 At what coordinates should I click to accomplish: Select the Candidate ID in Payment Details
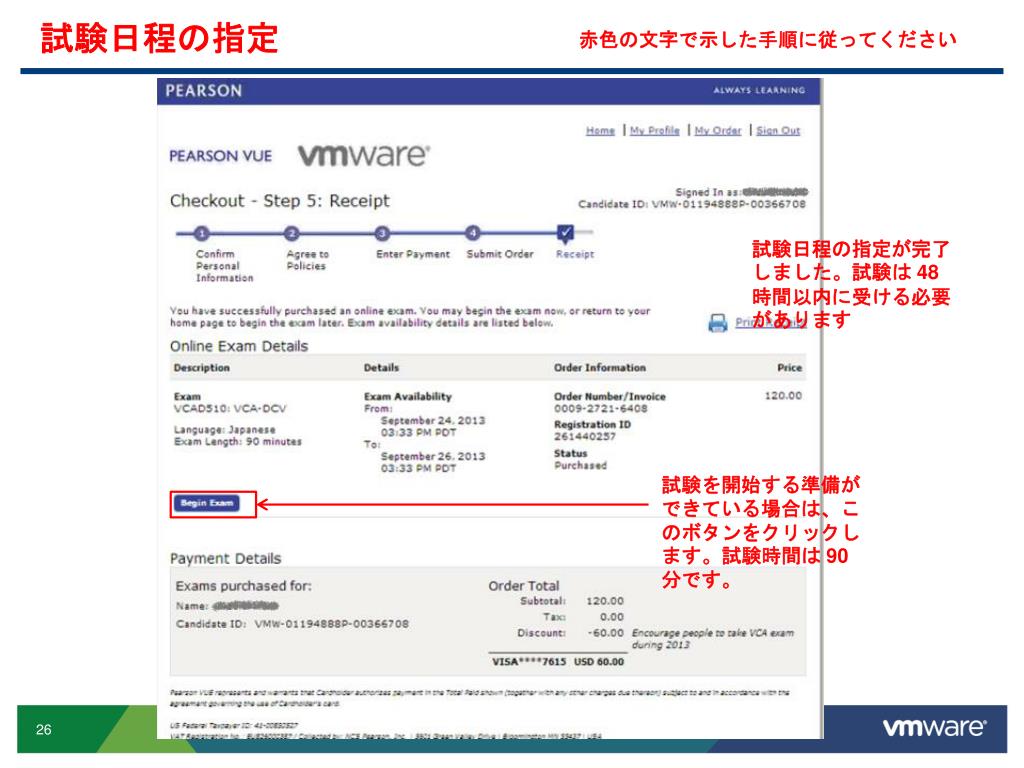point(332,624)
